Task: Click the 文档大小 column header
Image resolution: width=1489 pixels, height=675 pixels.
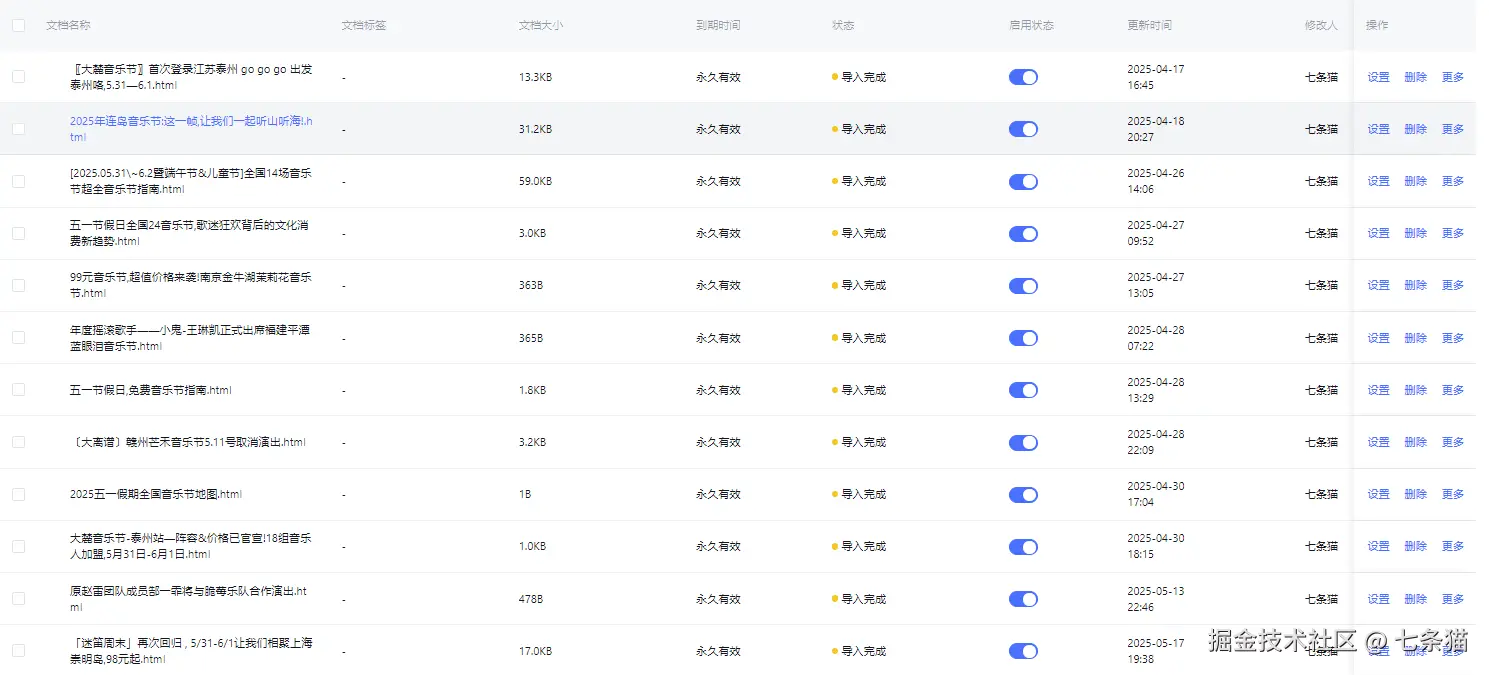Action: point(541,25)
